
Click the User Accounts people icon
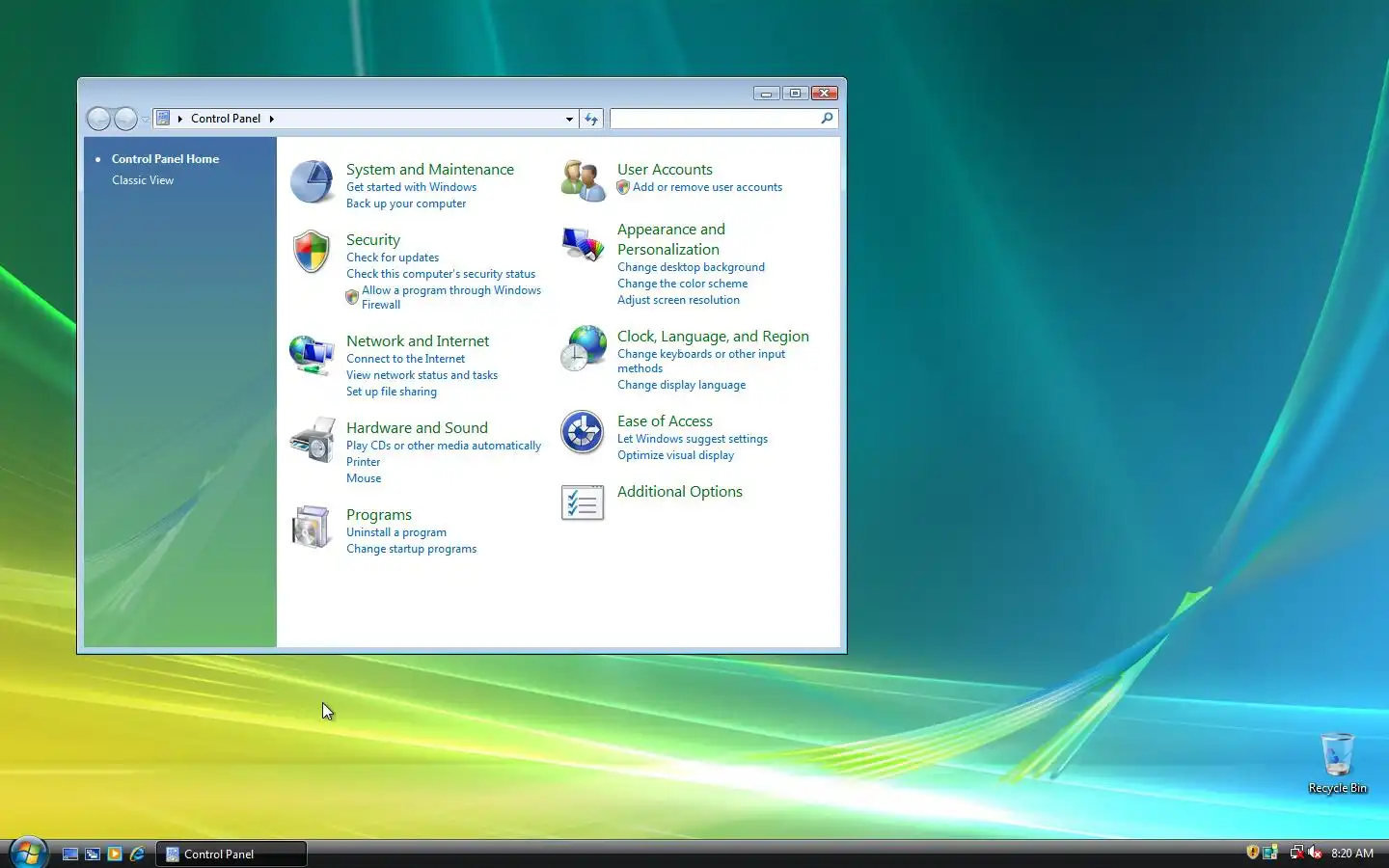coord(583,181)
